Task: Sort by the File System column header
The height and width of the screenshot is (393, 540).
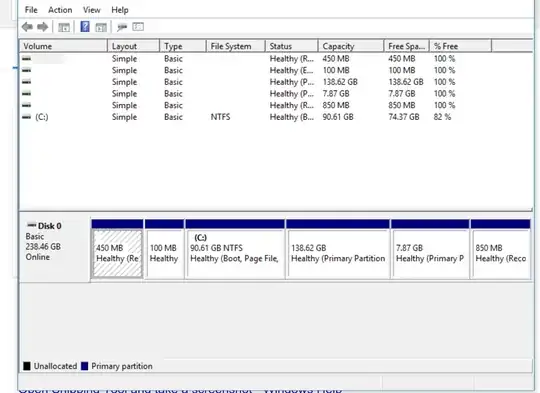Action: (x=236, y=46)
